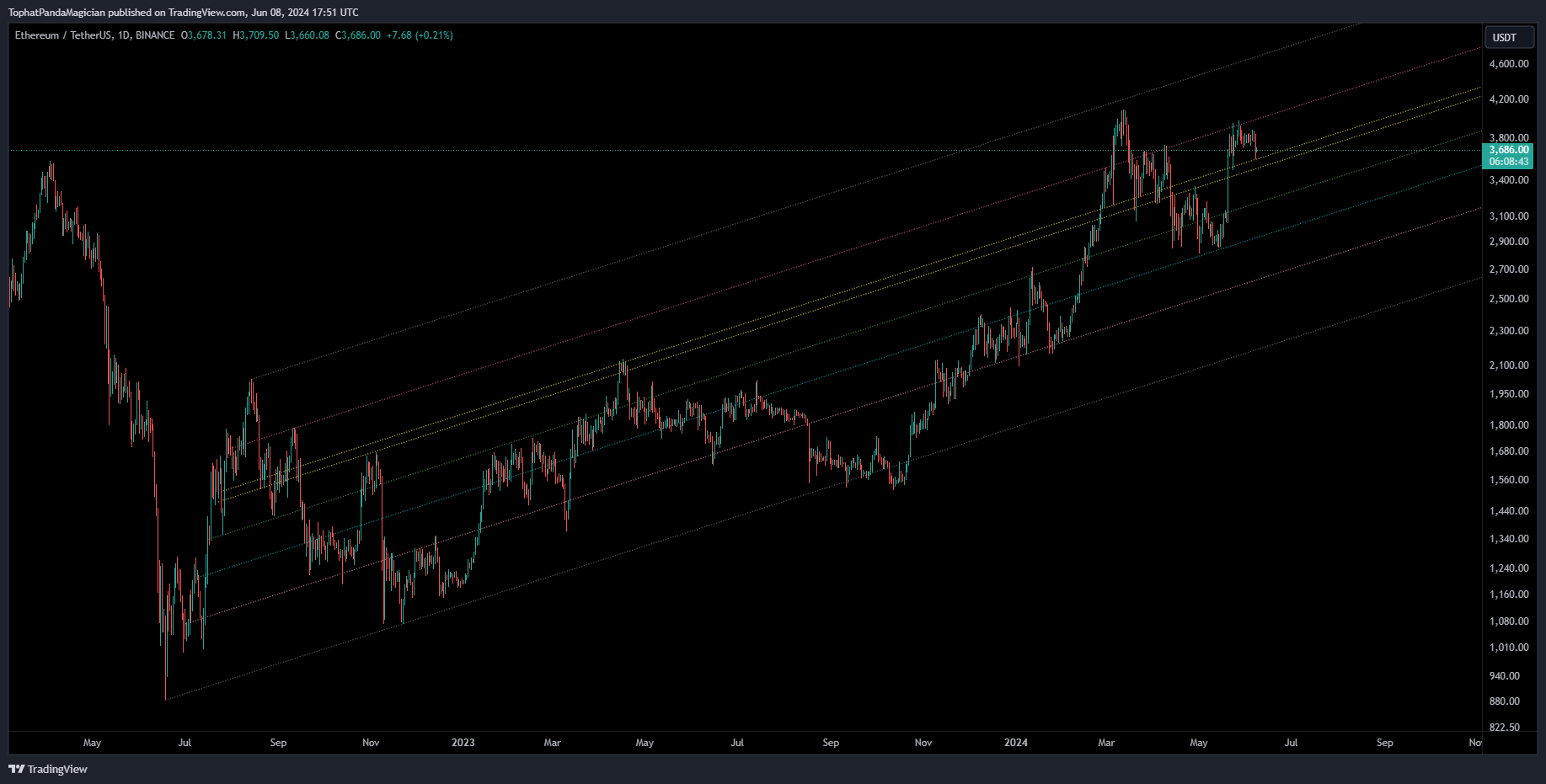Click the 4,600.00 price axis label
The image size is (1546, 784).
(1509, 64)
